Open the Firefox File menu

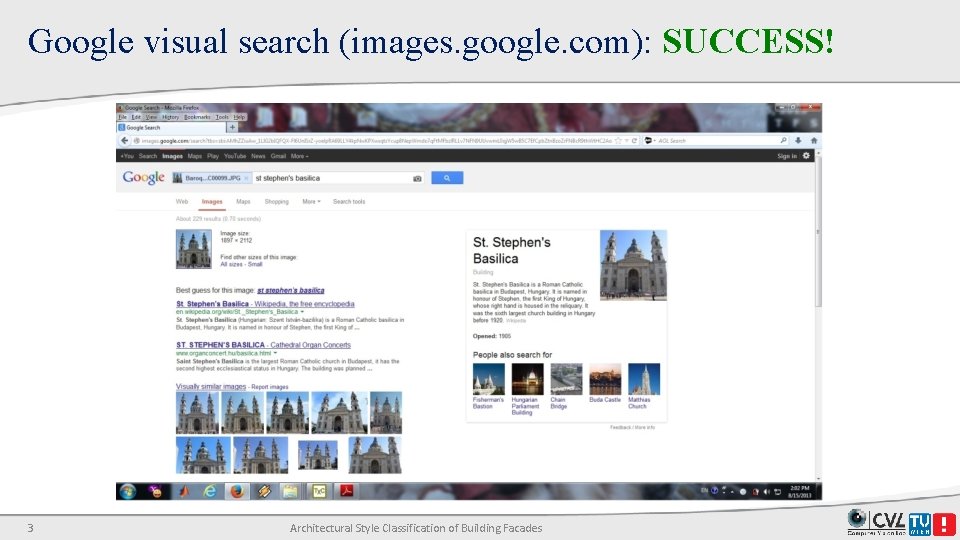click(122, 117)
